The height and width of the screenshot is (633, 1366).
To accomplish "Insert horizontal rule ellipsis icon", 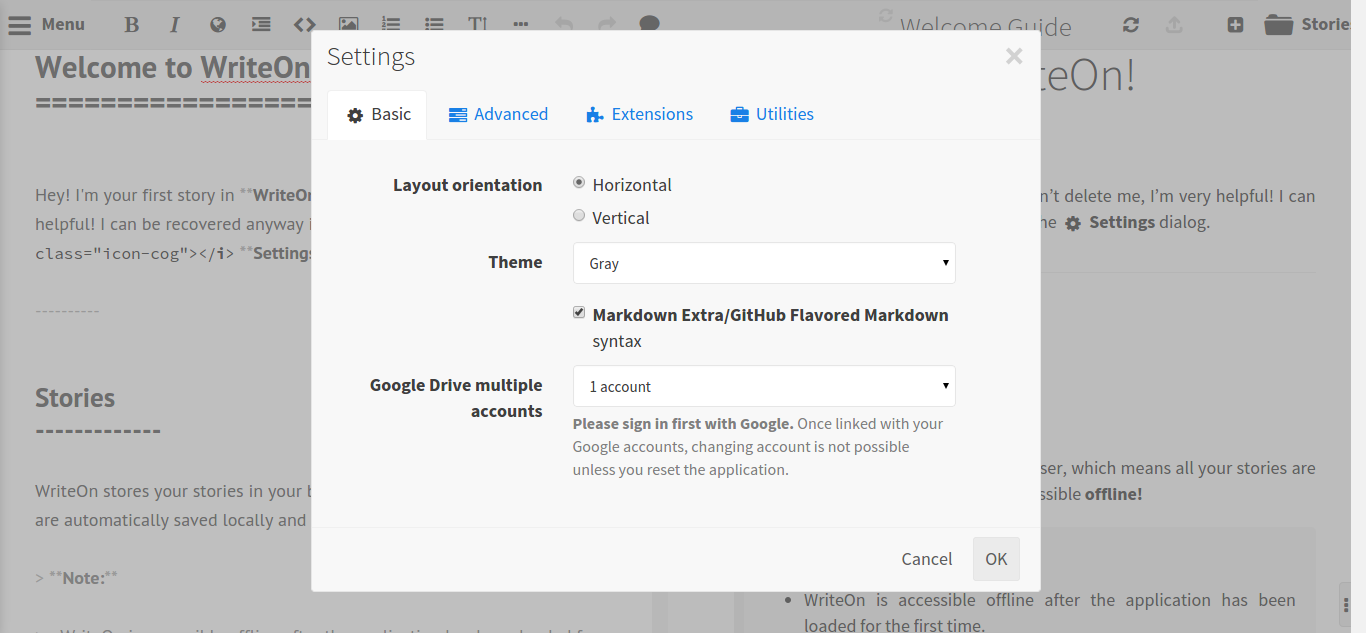I will 520,25.
